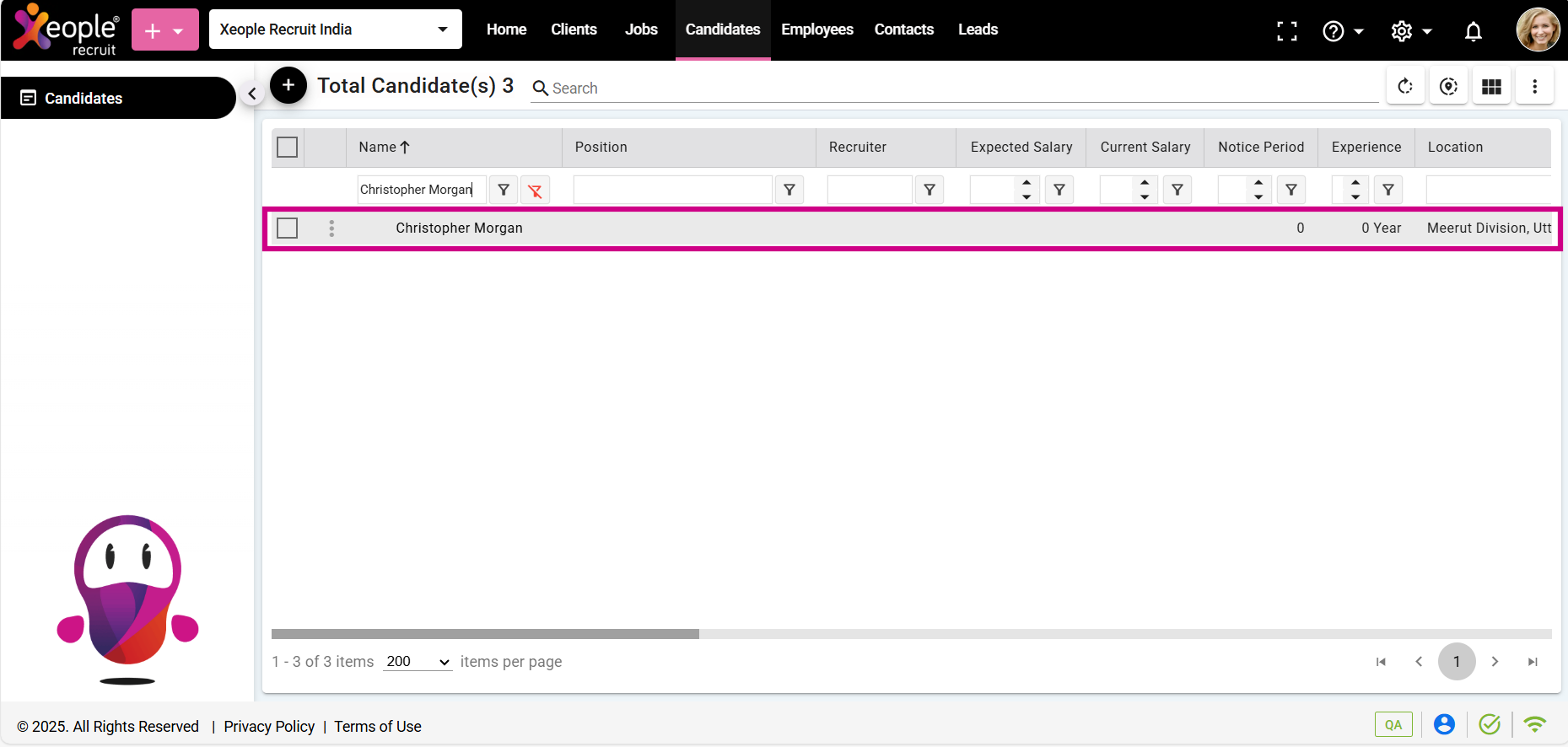Click the horizontal scrollbar under the table
The height and width of the screenshot is (747, 1568).
click(486, 634)
